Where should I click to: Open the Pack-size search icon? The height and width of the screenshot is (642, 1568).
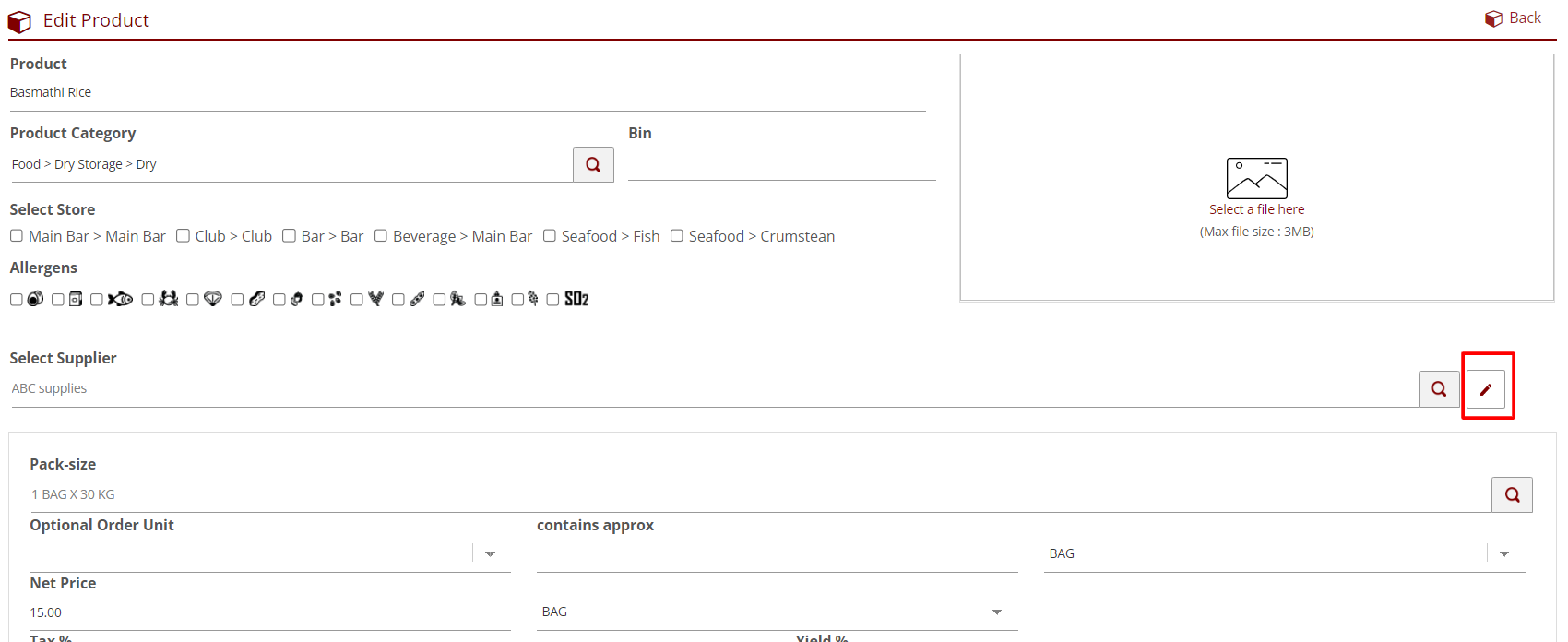[1512, 494]
